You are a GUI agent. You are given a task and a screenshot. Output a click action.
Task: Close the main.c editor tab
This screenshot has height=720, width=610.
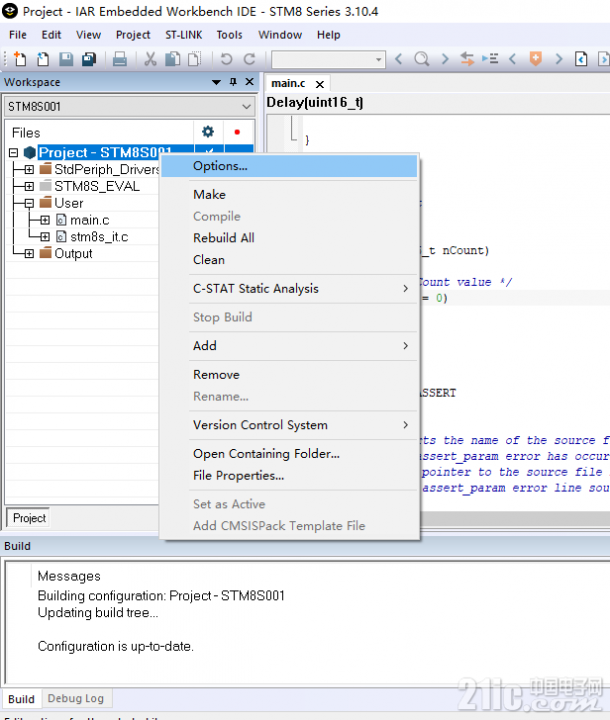[320, 84]
